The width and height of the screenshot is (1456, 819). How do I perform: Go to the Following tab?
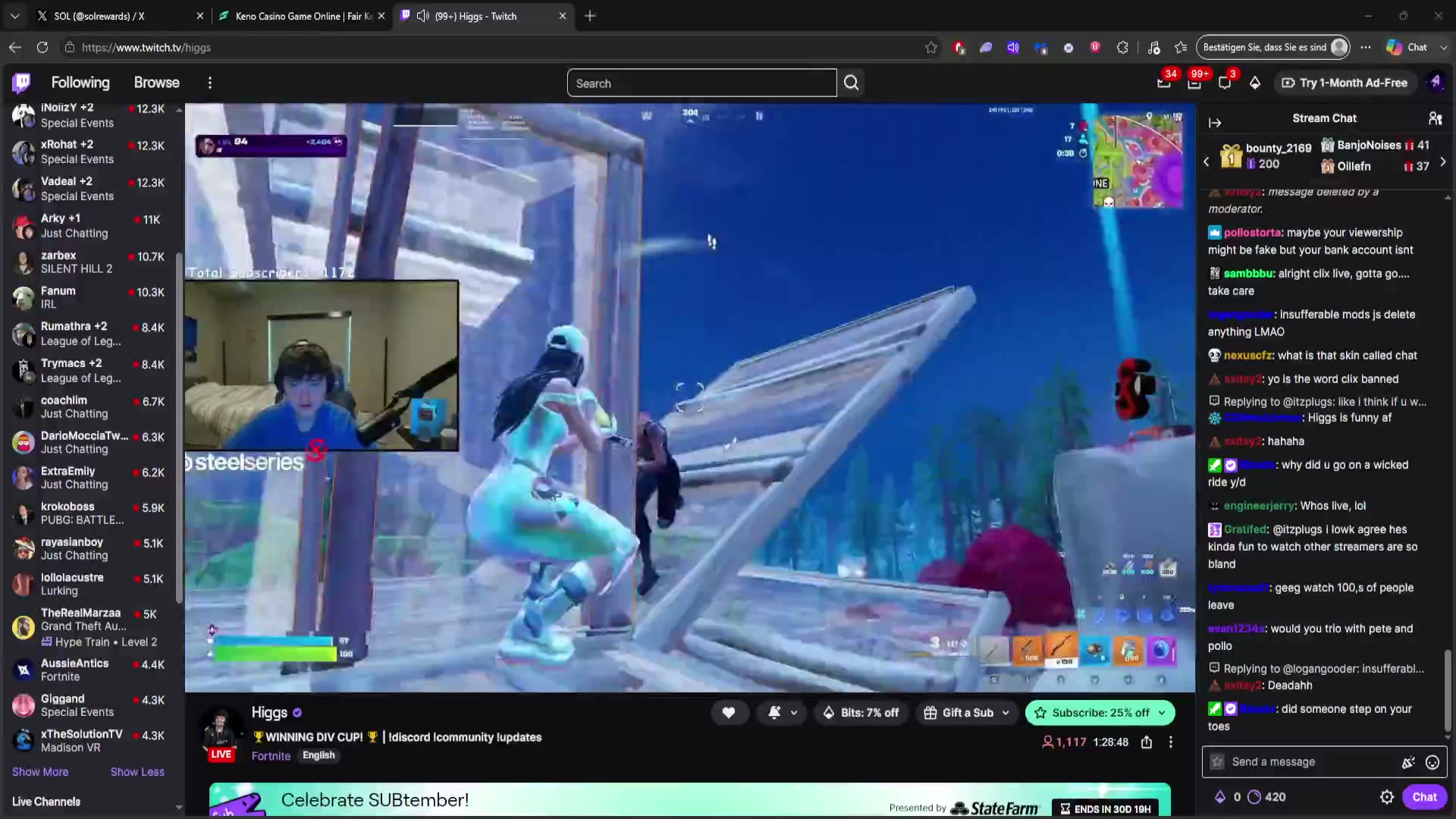(80, 83)
